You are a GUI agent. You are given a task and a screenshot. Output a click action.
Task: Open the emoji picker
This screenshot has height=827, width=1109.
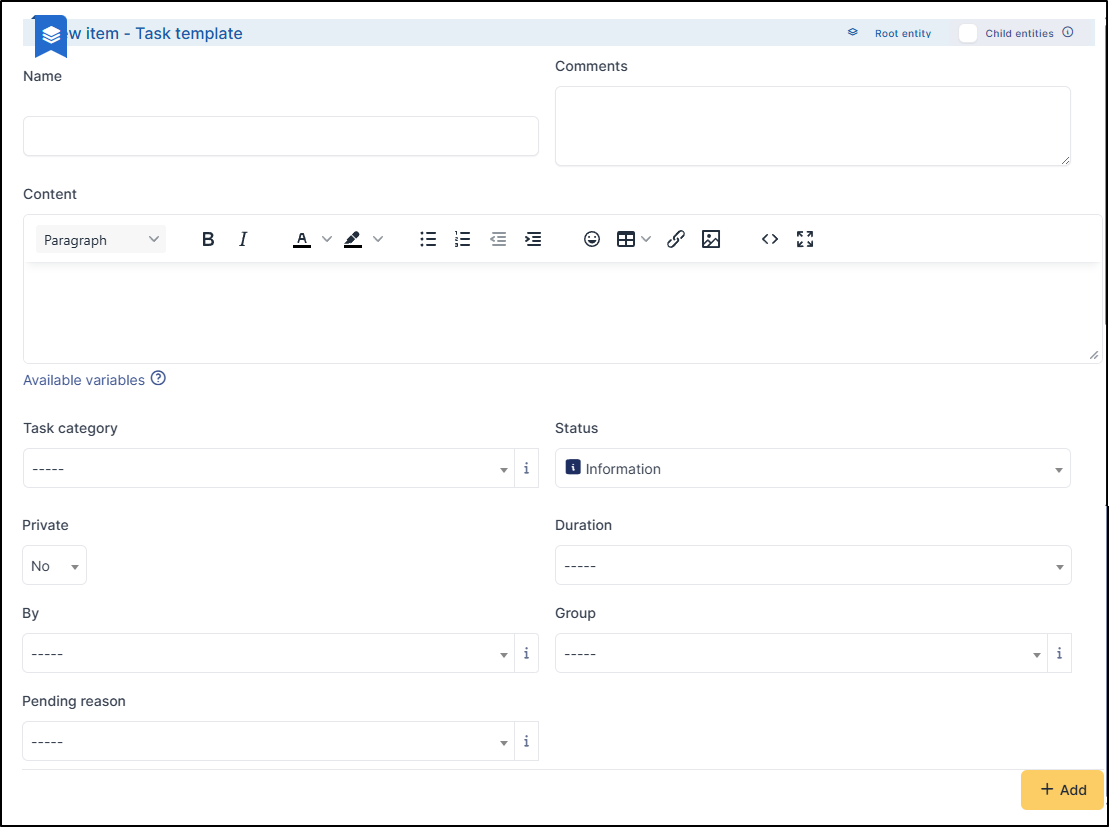pyautogui.click(x=592, y=239)
